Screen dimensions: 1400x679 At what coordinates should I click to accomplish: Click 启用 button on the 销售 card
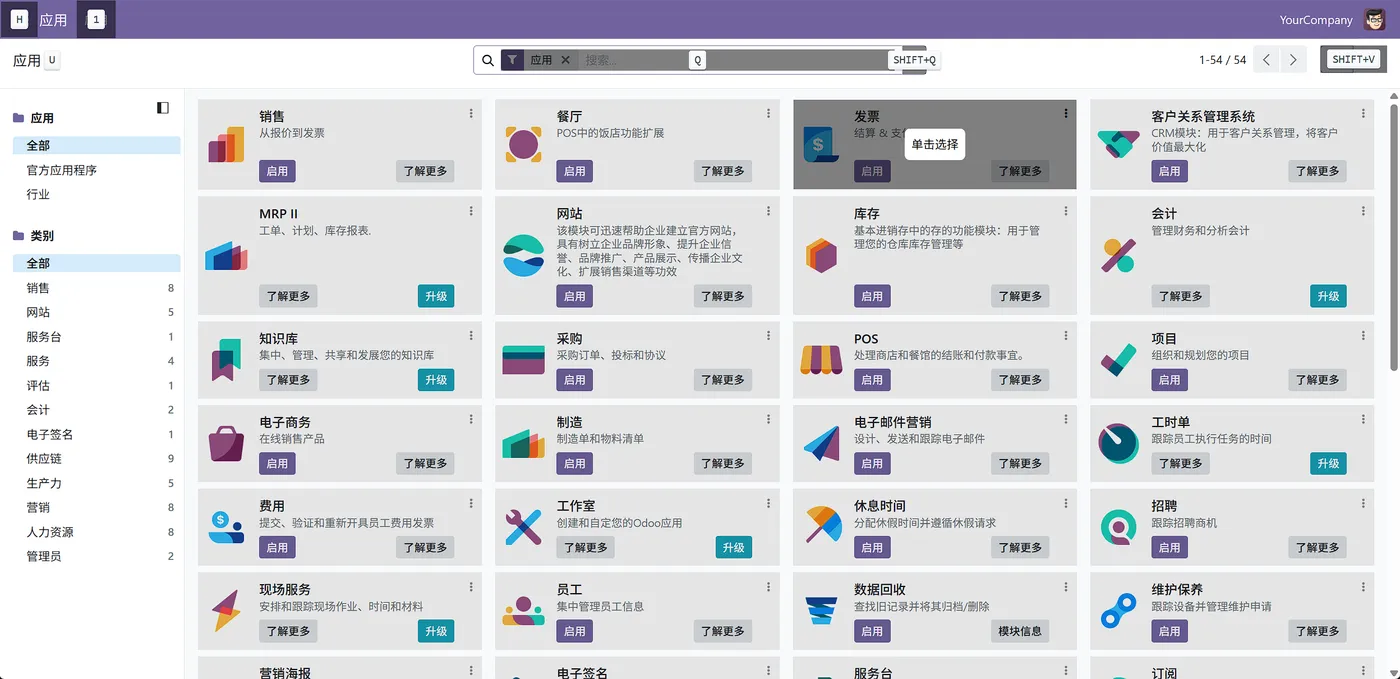click(277, 171)
